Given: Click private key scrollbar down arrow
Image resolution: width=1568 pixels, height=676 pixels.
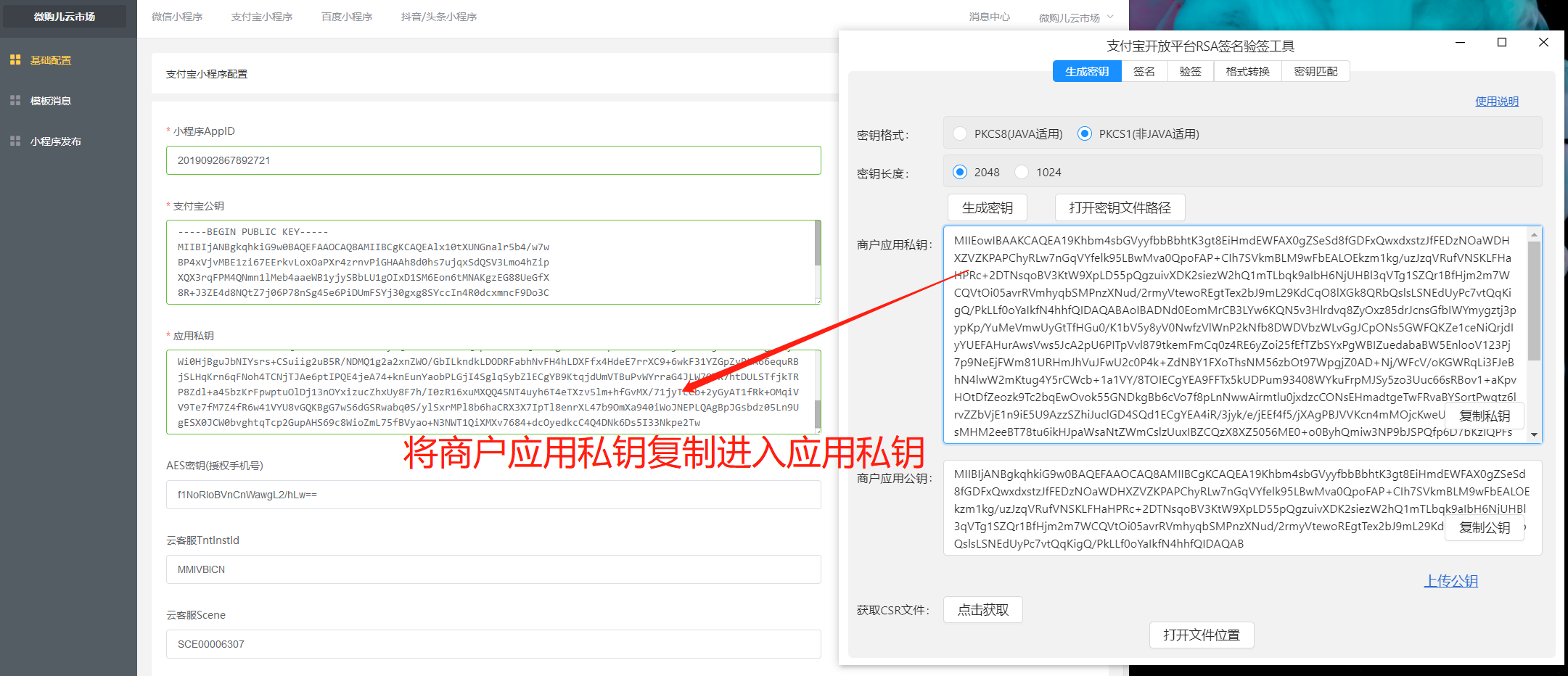Looking at the screenshot, I should [1534, 435].
